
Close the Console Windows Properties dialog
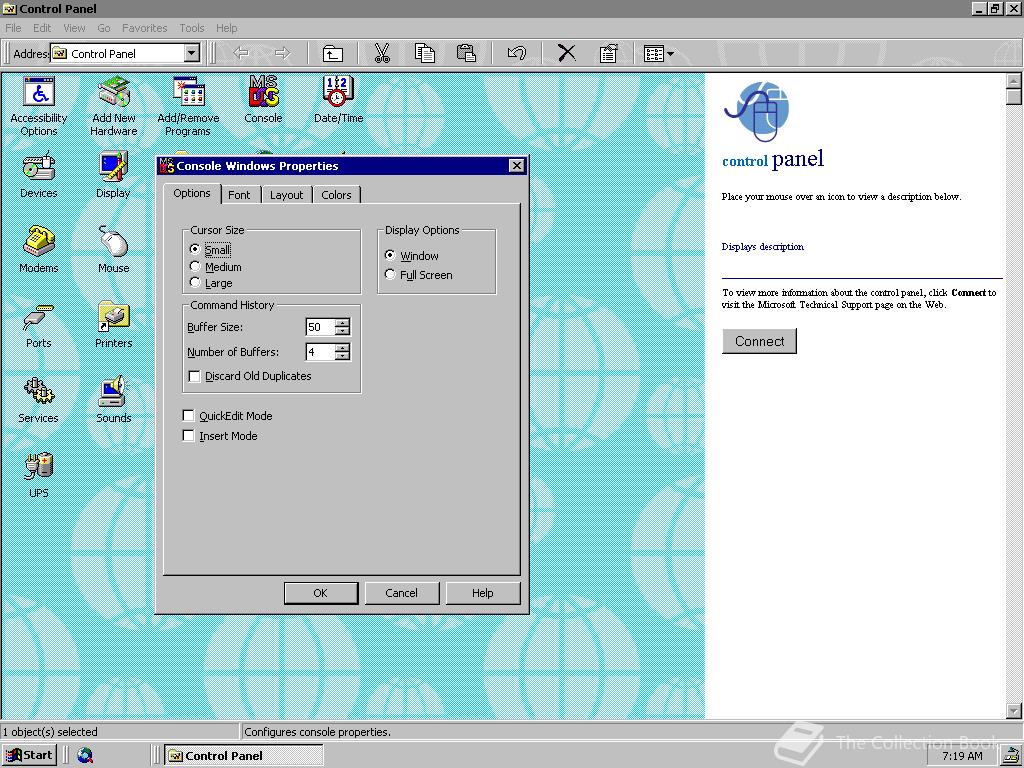pos(517,166)
